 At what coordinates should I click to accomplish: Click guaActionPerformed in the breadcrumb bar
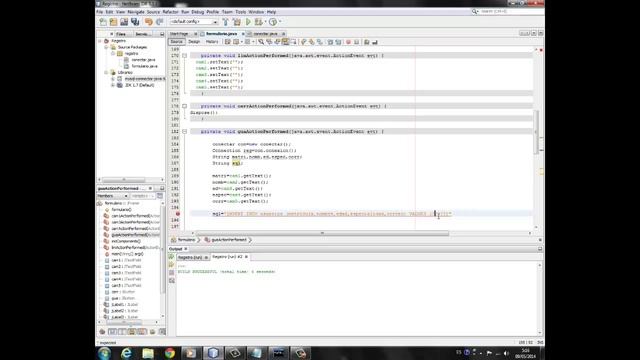click(x=229, y=240)
